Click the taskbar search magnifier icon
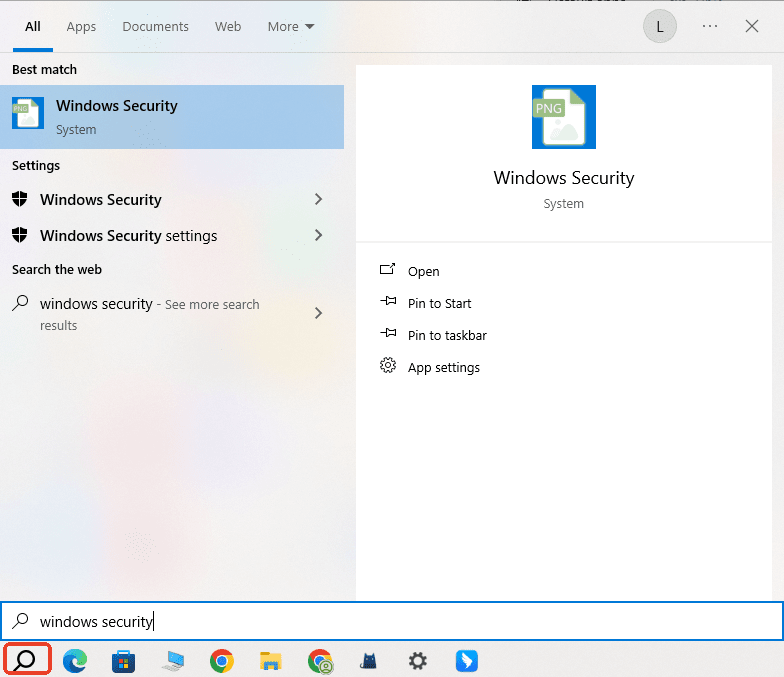Viewport: 784px width, 677px height. coord(27,660)
